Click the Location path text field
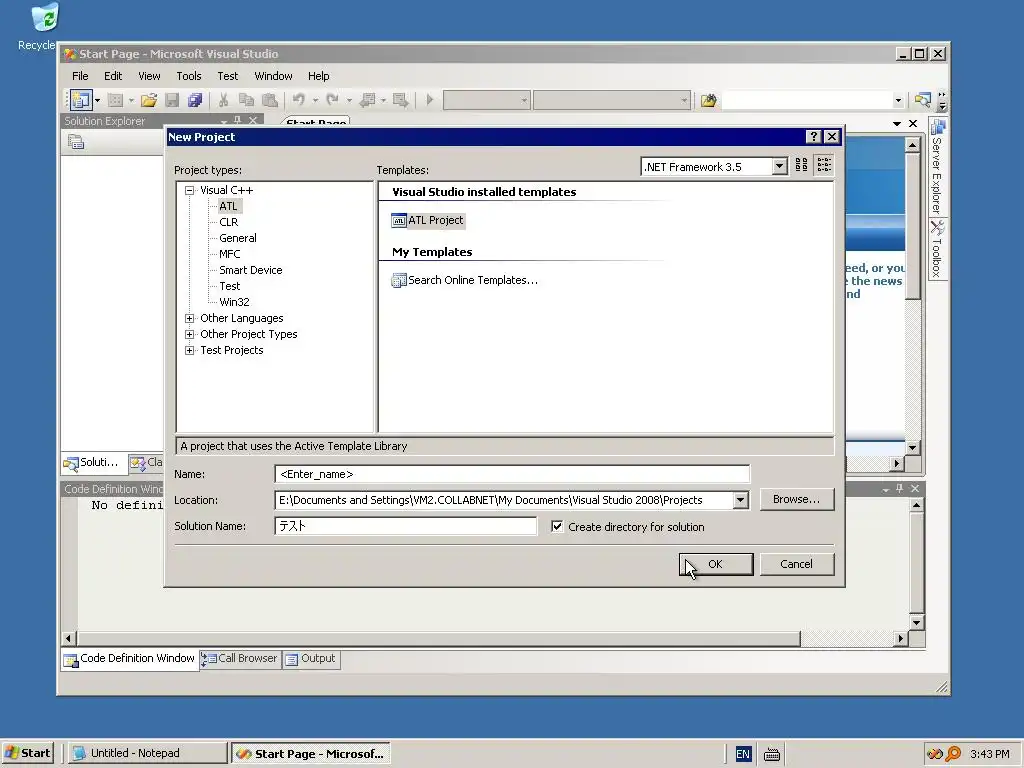Screen dimensions: 1024x768 click(504, 500)
